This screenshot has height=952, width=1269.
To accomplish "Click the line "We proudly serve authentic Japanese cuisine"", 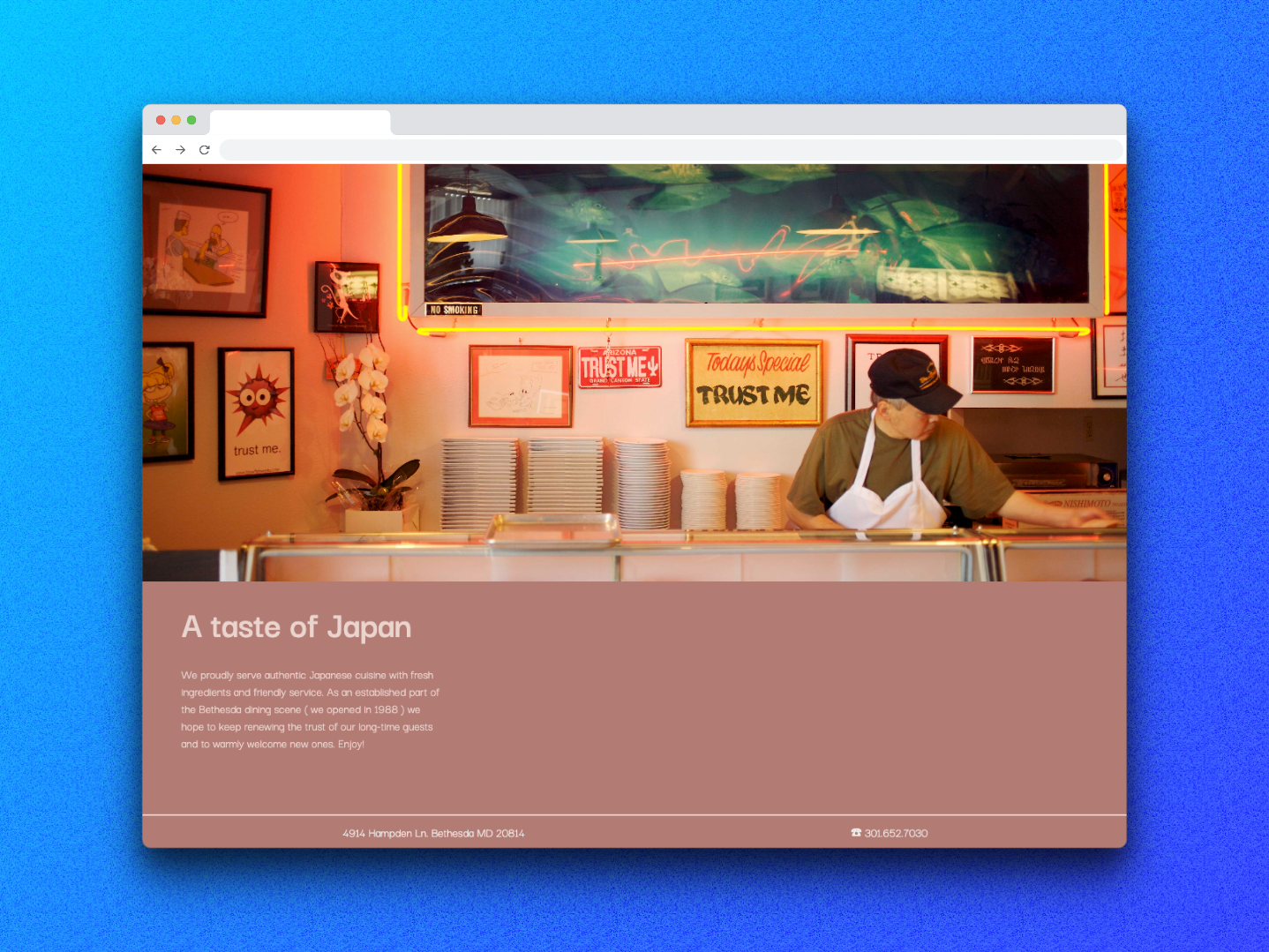I will click(x=307, y=675).
